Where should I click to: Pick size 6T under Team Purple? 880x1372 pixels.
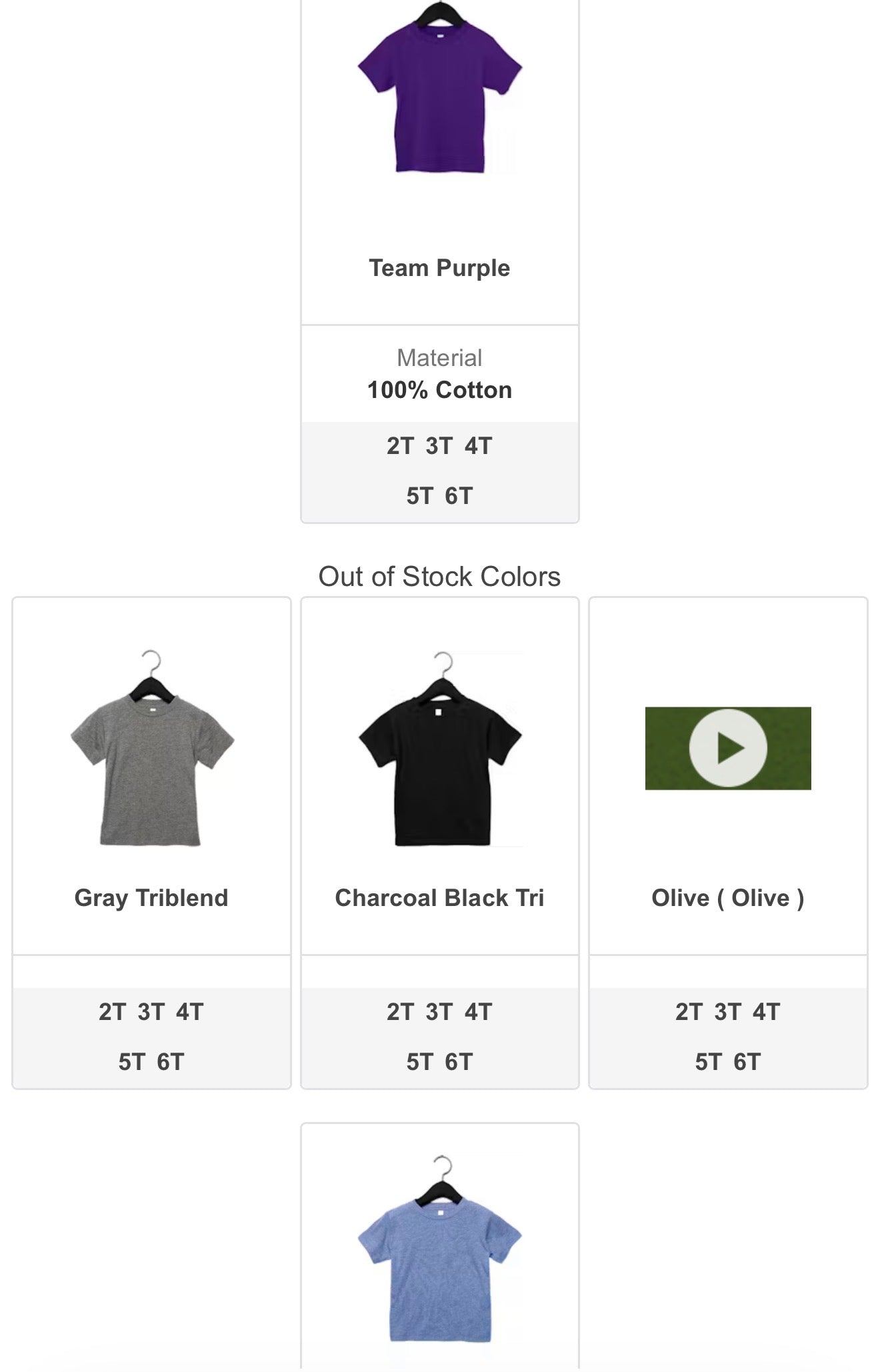pos(459,496)
